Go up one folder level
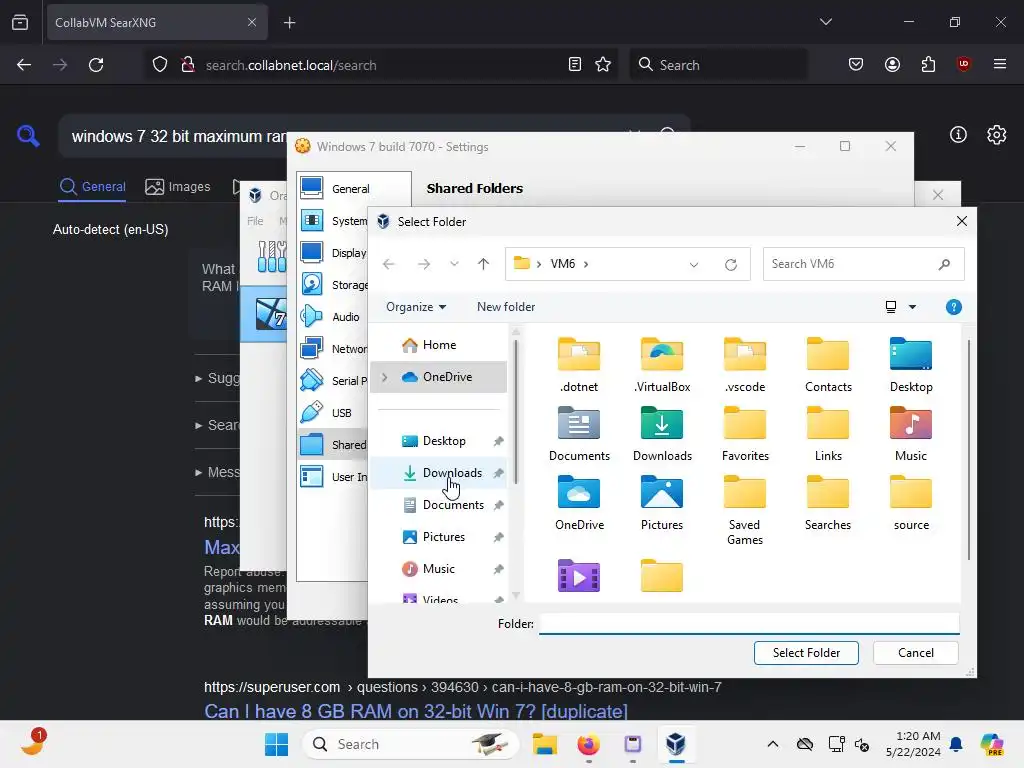The width and height of the screenshot is (1024, 768). click(483, 264)
